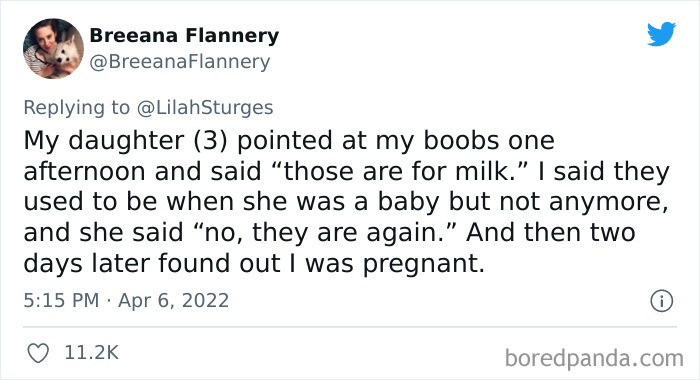
Task: Open the @BreeanaFlannery handle
Action: [x=179, y=62]
